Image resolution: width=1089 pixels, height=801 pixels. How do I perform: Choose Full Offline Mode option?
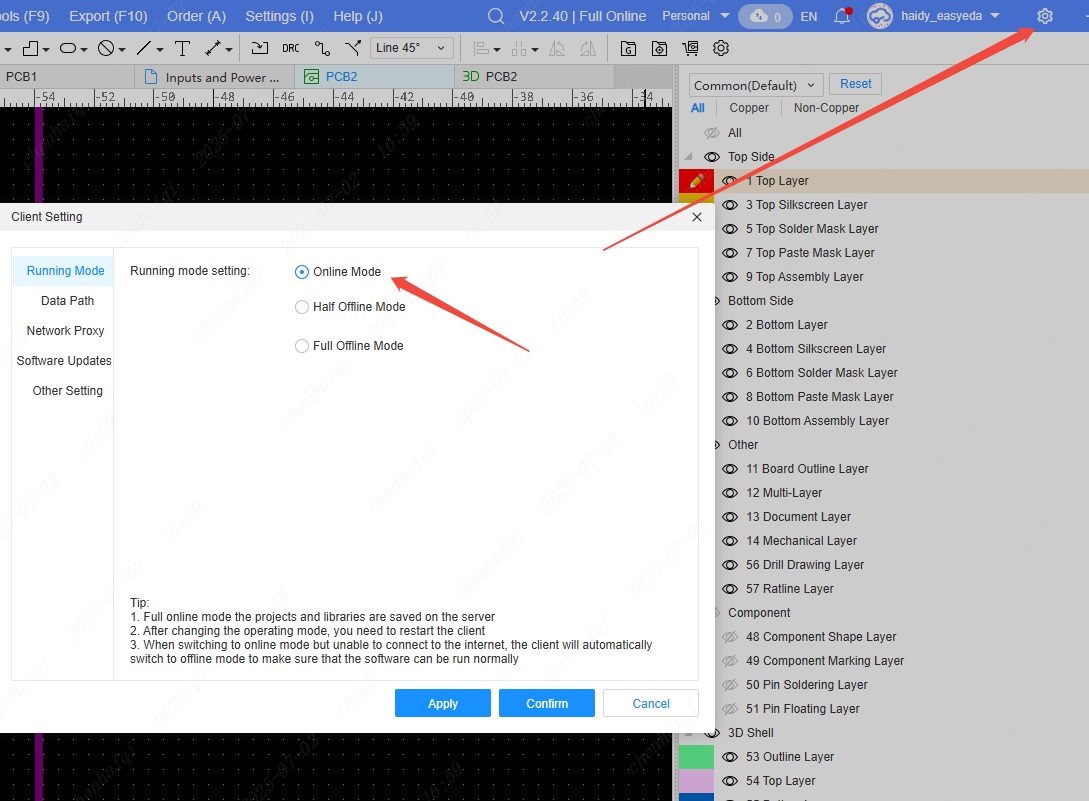(302, 346)
